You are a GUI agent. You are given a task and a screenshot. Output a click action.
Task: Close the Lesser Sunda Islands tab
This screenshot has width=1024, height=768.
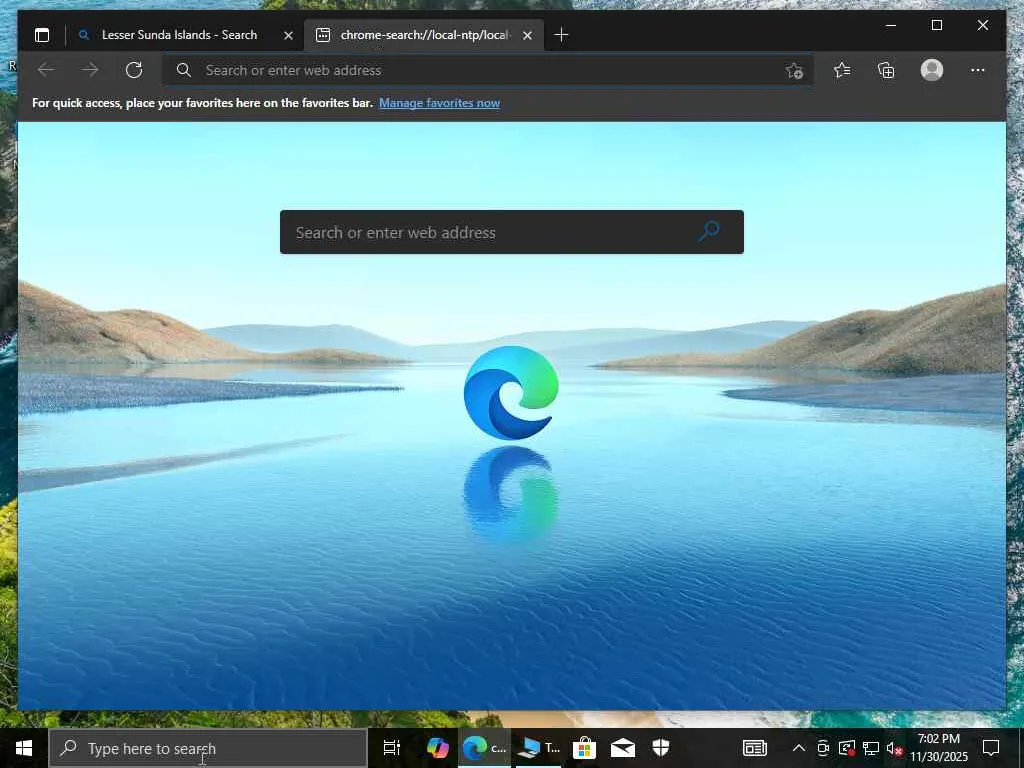click(x=288, y=35)
